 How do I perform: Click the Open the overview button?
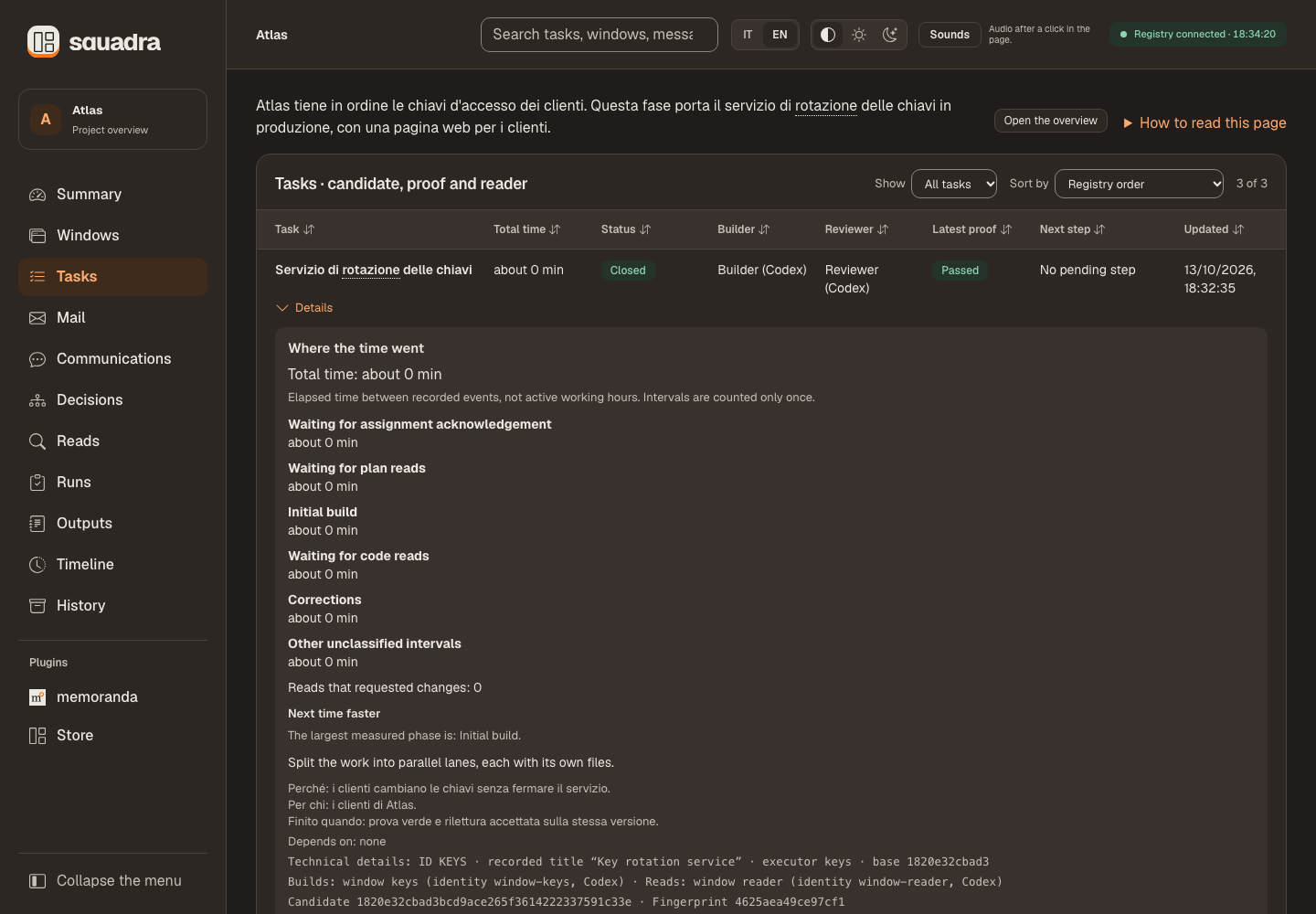click(x=1051, y=121)
